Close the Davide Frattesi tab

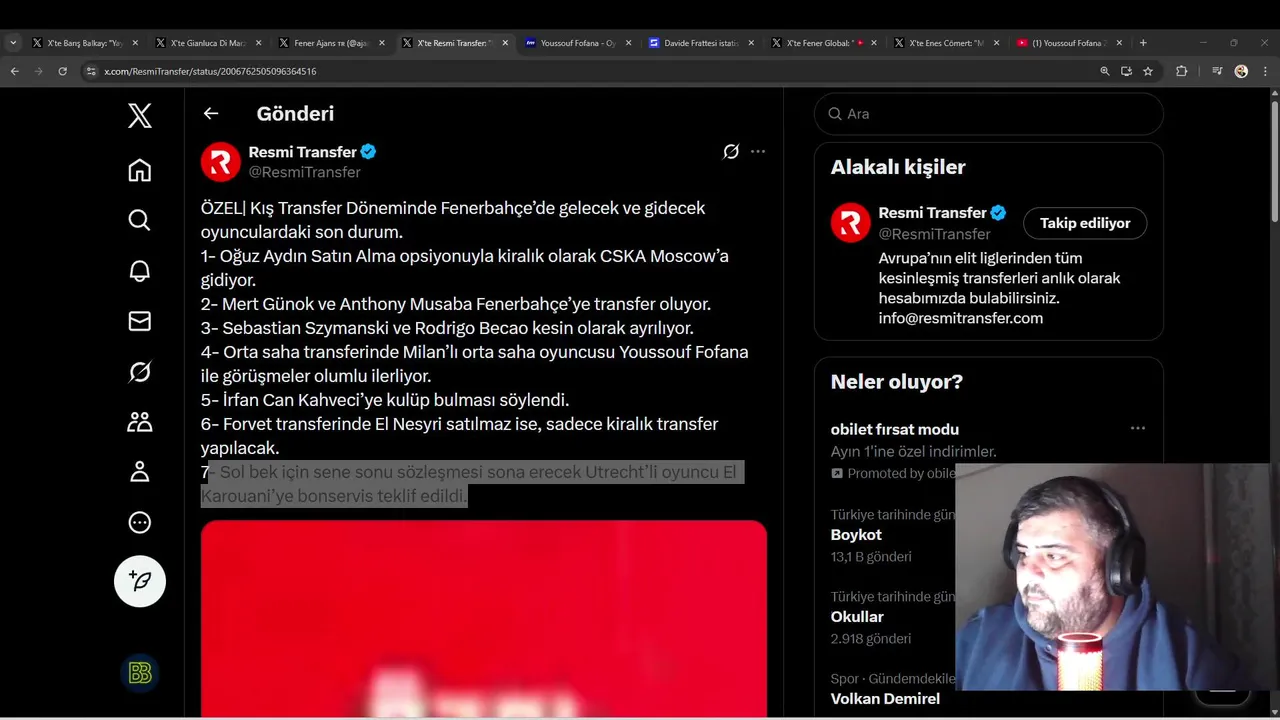[x=751, y=43]
